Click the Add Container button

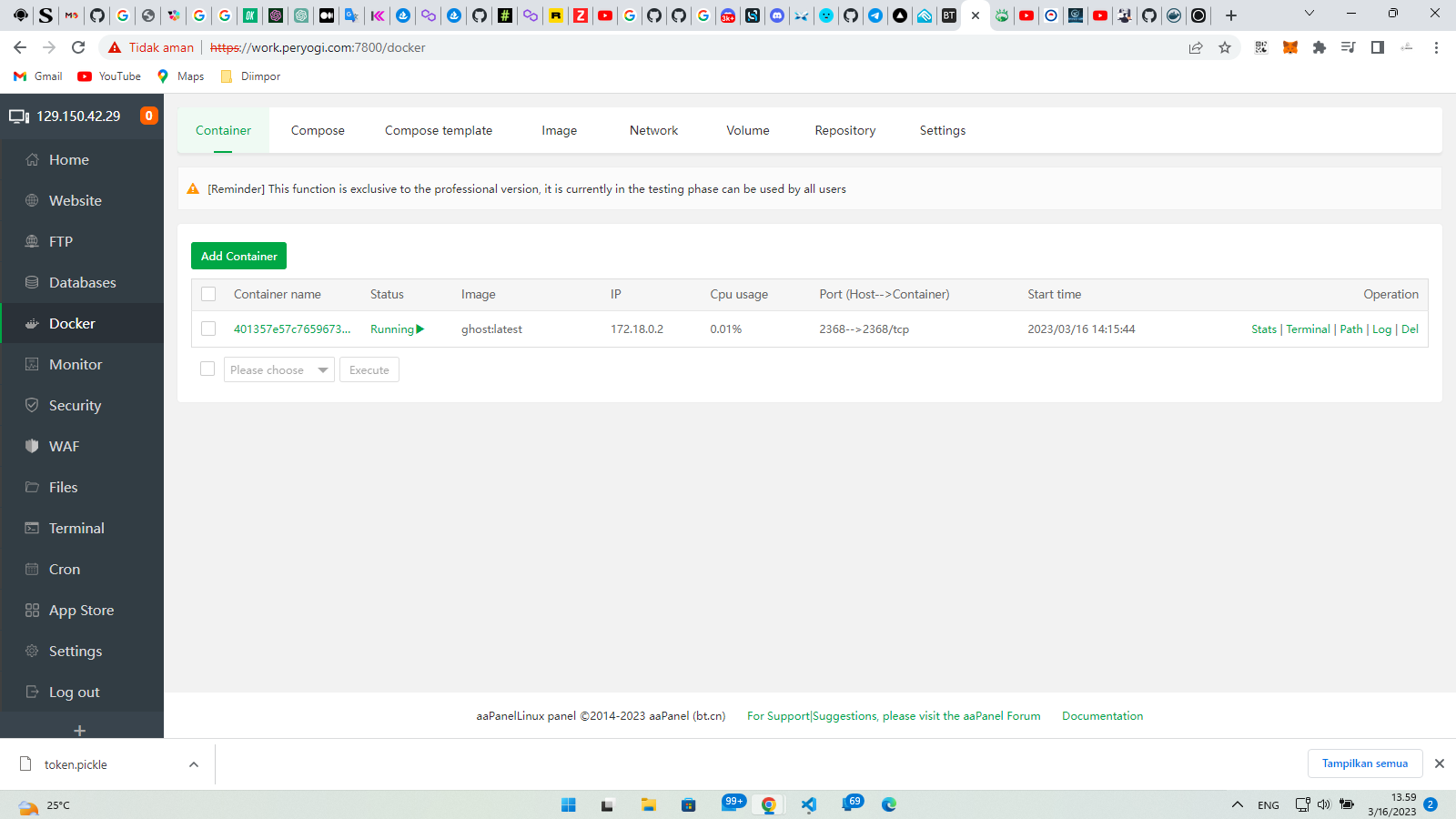(x=238, y=256)
